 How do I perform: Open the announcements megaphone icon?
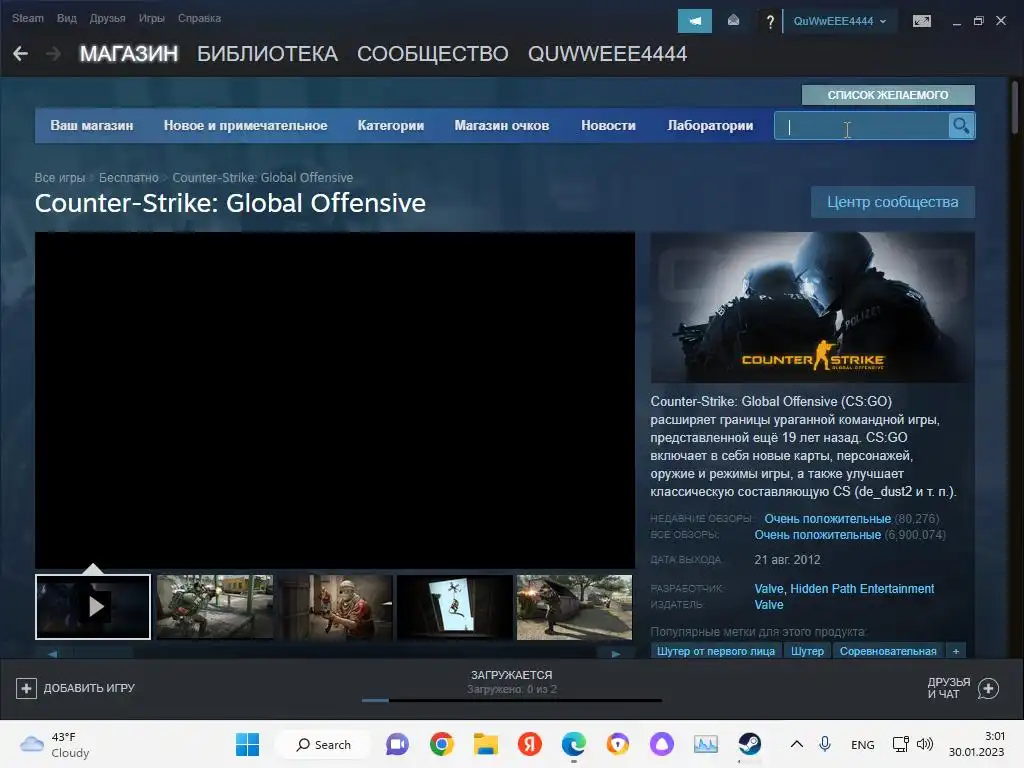pos(695,21)
